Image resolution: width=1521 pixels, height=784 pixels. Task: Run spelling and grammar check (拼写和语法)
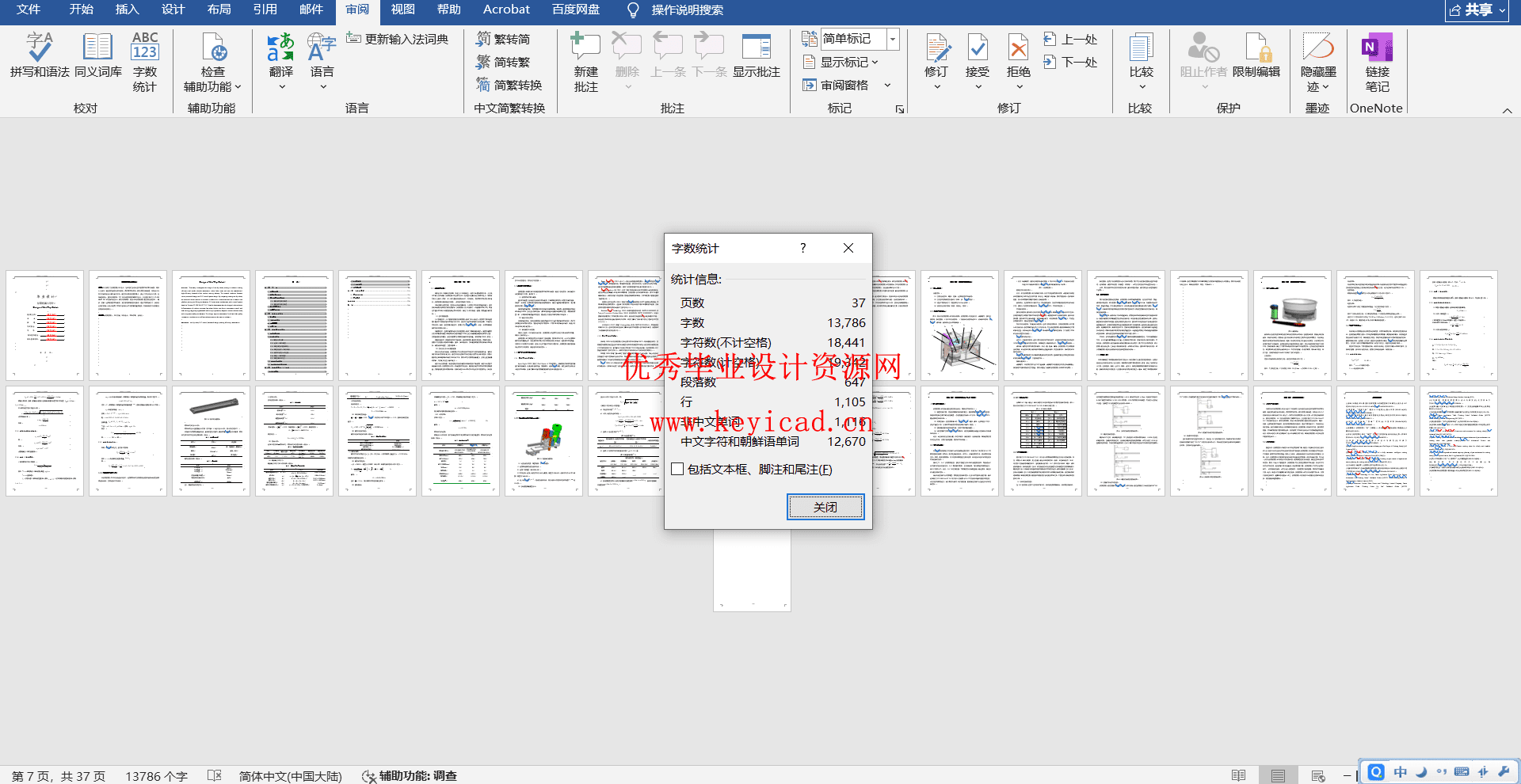[40, 55]
